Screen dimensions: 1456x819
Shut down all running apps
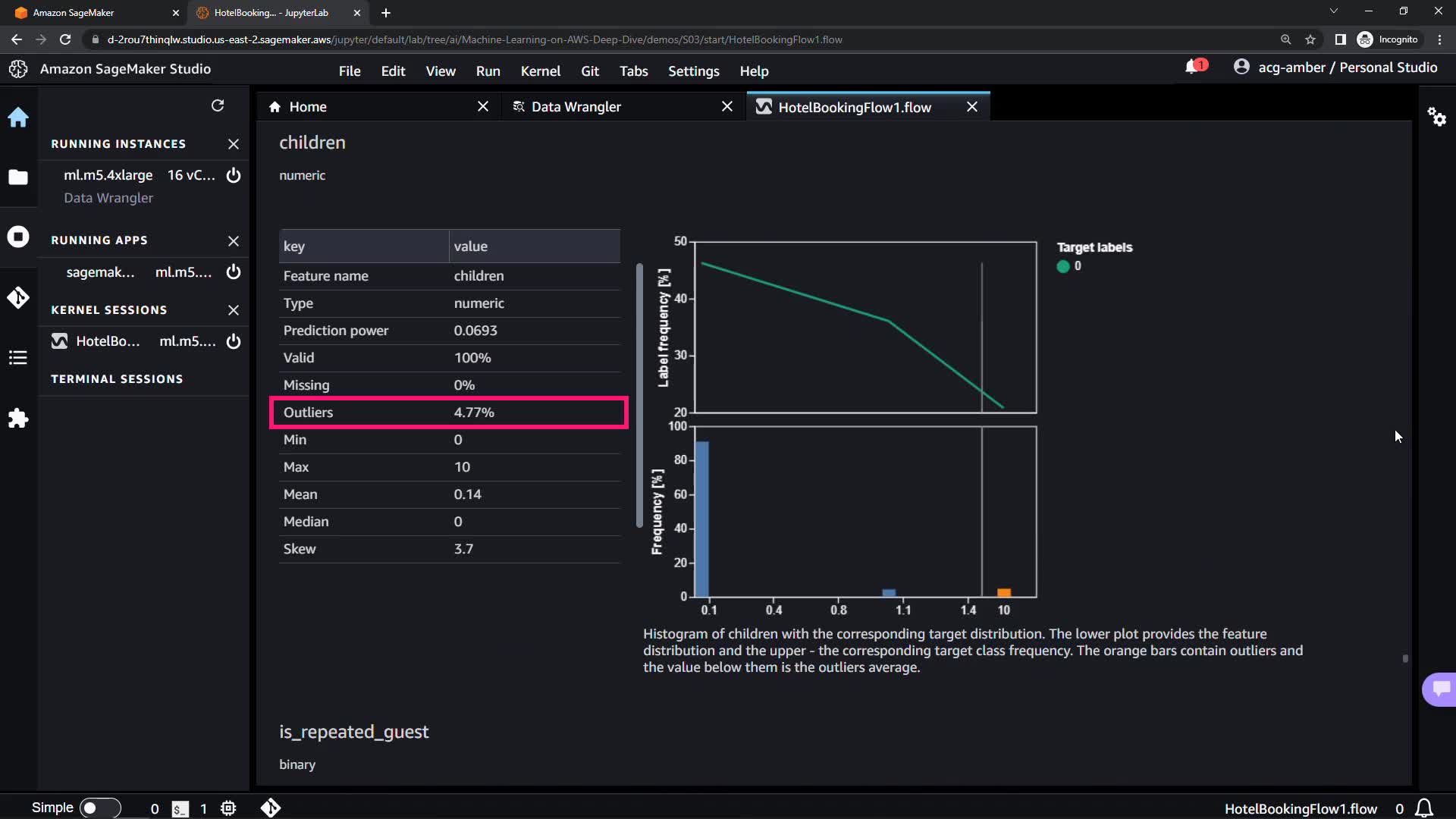coord(234,240)
